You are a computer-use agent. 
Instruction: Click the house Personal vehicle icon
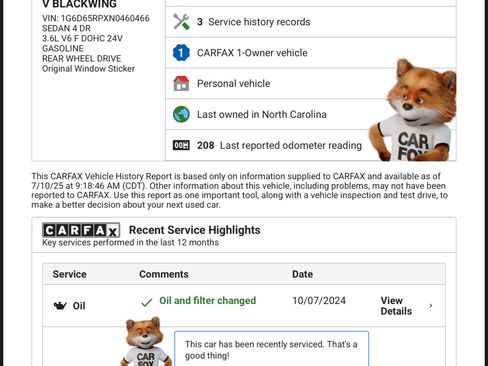click(181, 83)
